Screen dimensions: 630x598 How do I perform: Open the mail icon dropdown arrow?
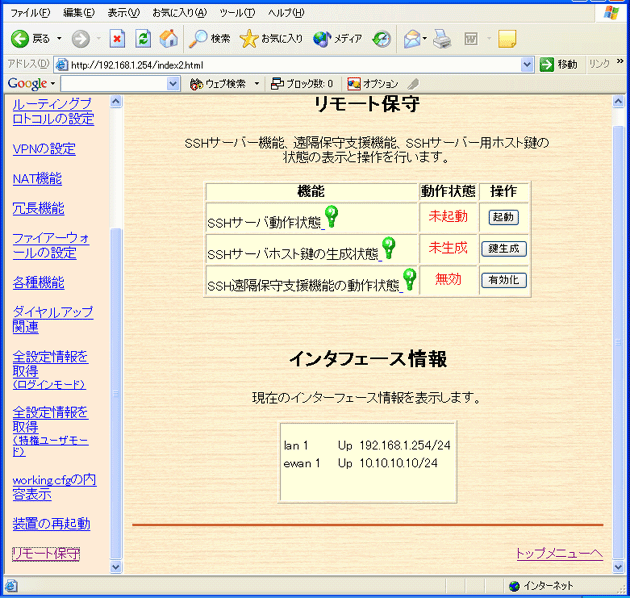[425, 39]
